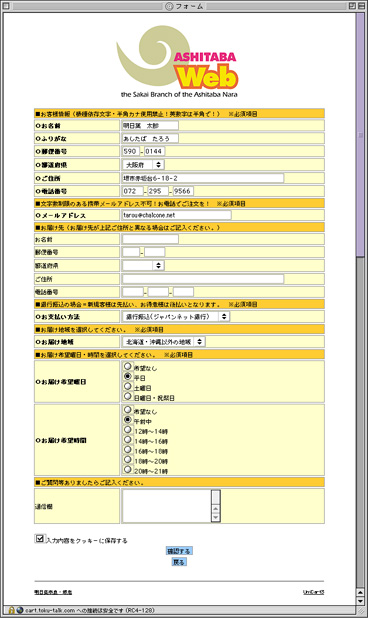
Task: Click the vertical scrollbar thumb of the window
Action: (360, 134)
